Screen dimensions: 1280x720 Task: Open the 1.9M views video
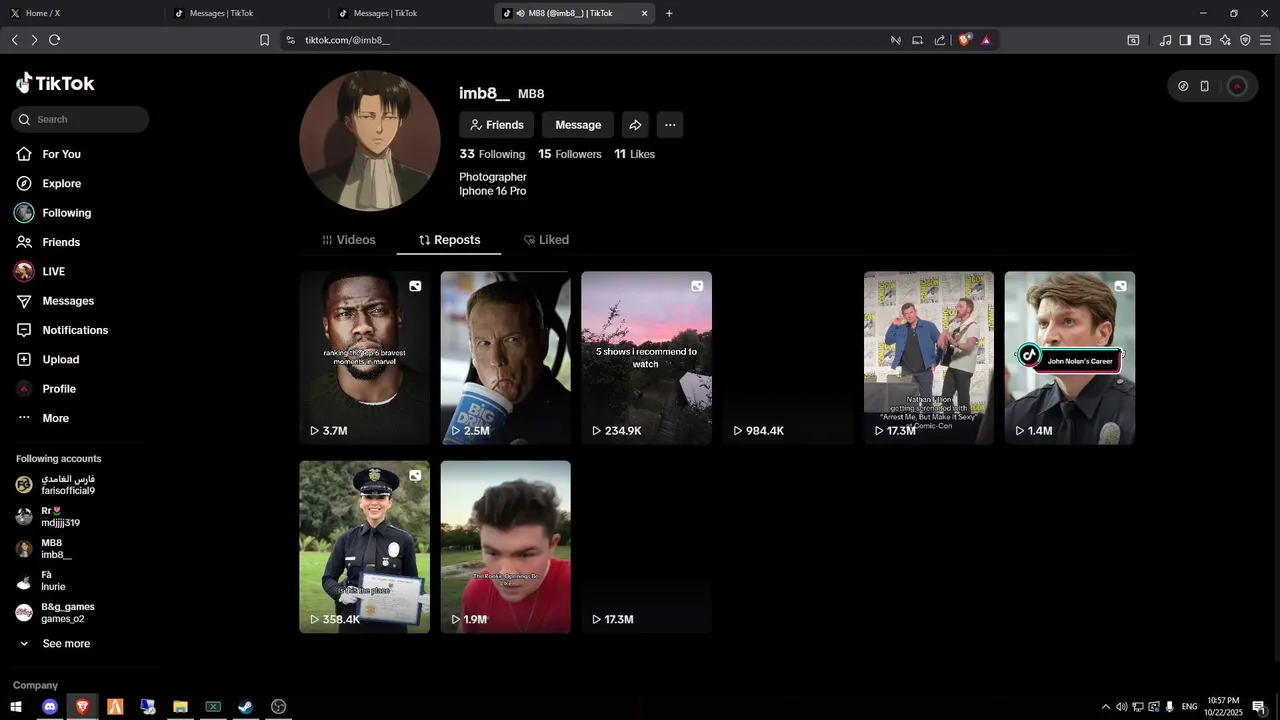pos(506,547)
